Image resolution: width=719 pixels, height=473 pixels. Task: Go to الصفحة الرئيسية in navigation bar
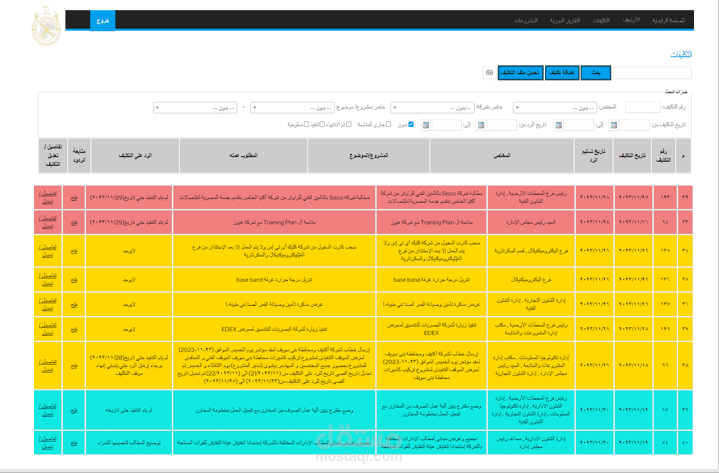(669, 21)
